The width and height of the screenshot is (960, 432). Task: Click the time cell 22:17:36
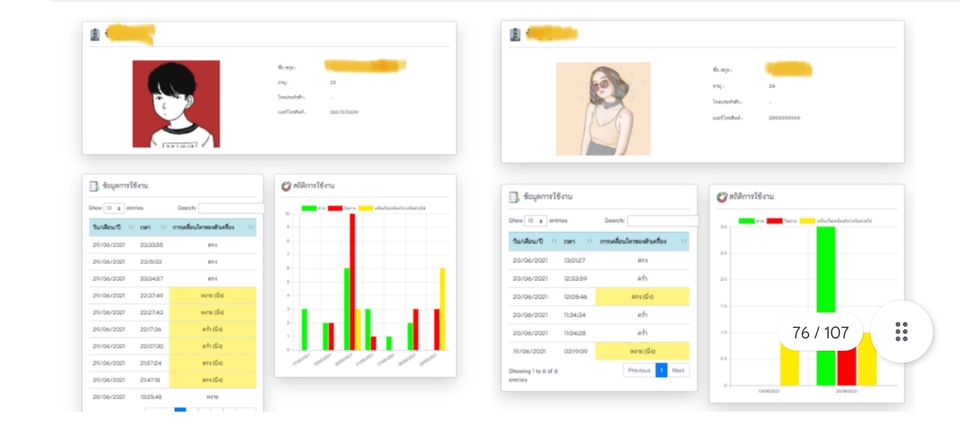click(151, 329)
